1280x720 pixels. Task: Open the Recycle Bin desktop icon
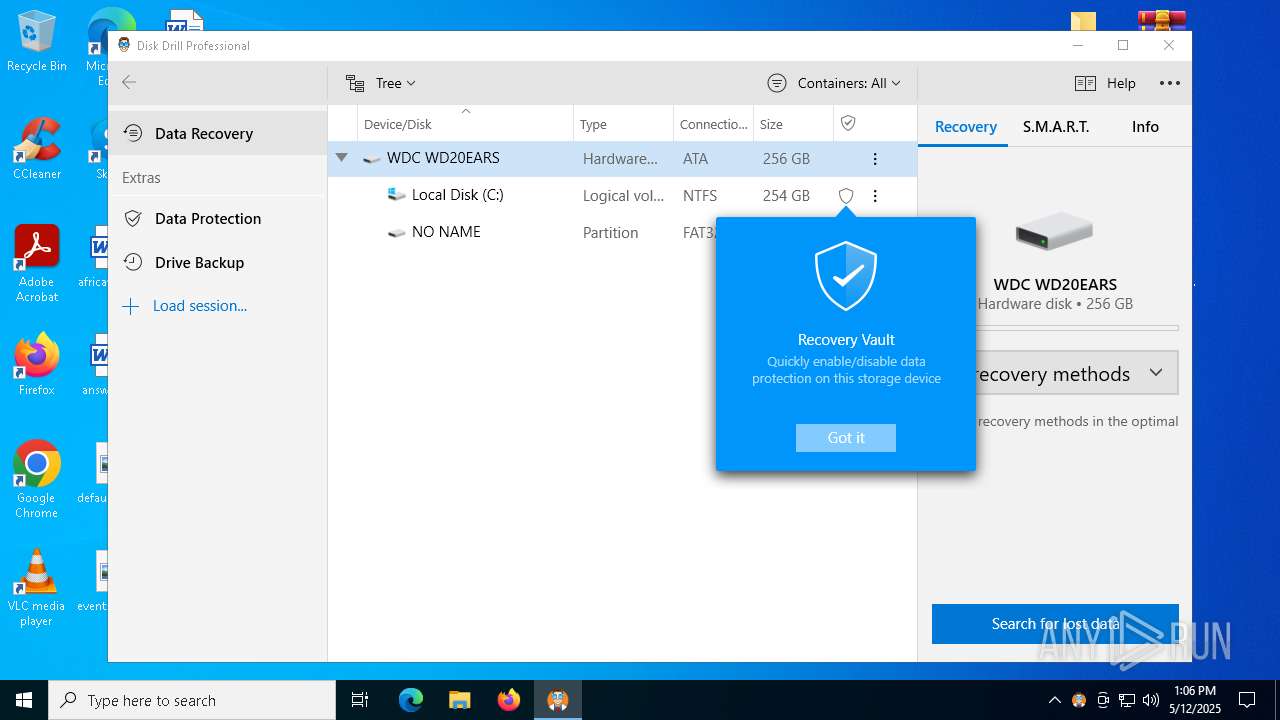tap(37, 41)
